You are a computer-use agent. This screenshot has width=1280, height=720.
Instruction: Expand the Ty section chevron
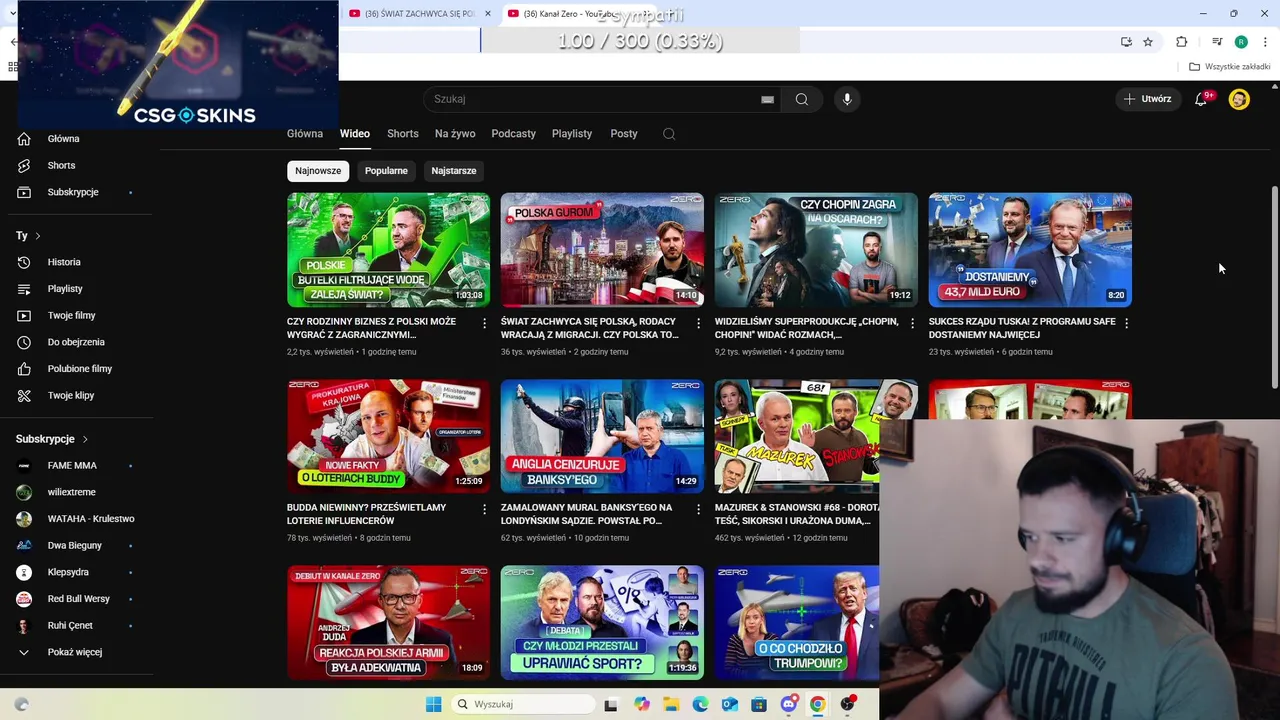pos(38,236)
